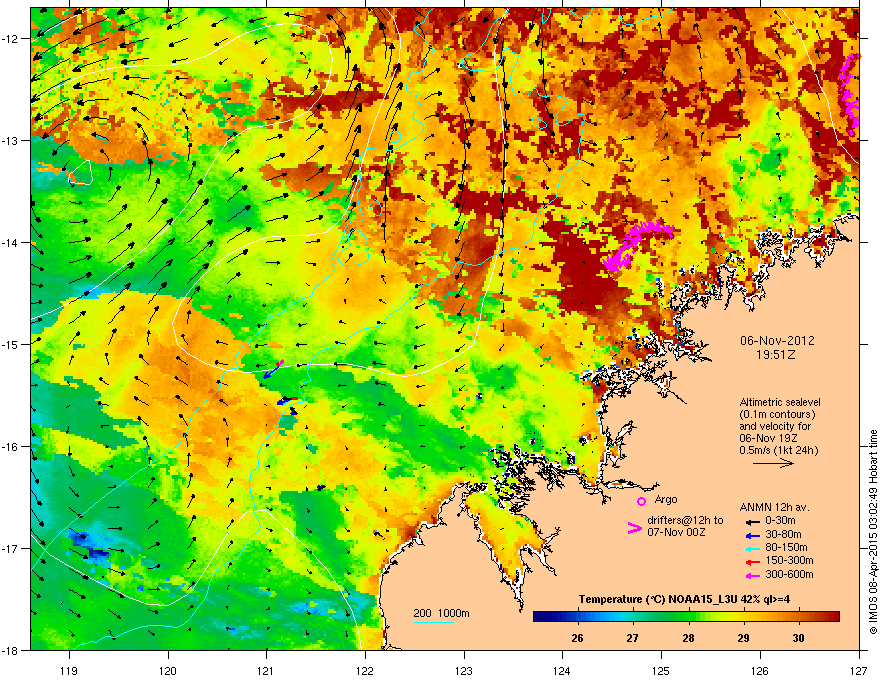
Task: Click the longitude axis label 120
Action: [168, 670]
